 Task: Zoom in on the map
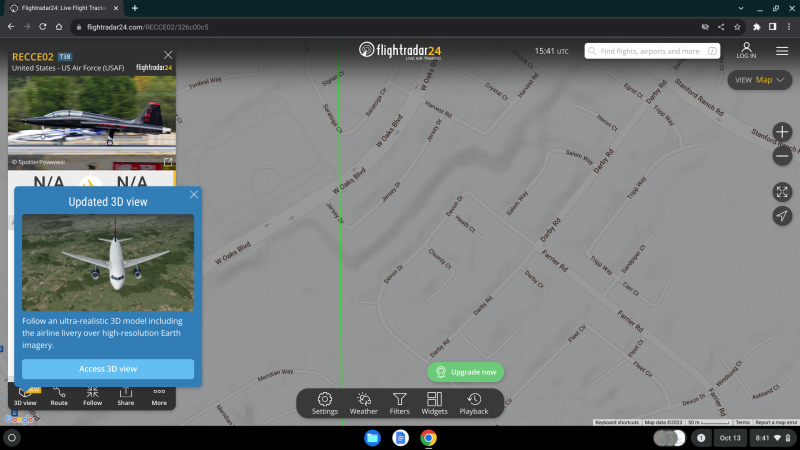tap(782, 132)
